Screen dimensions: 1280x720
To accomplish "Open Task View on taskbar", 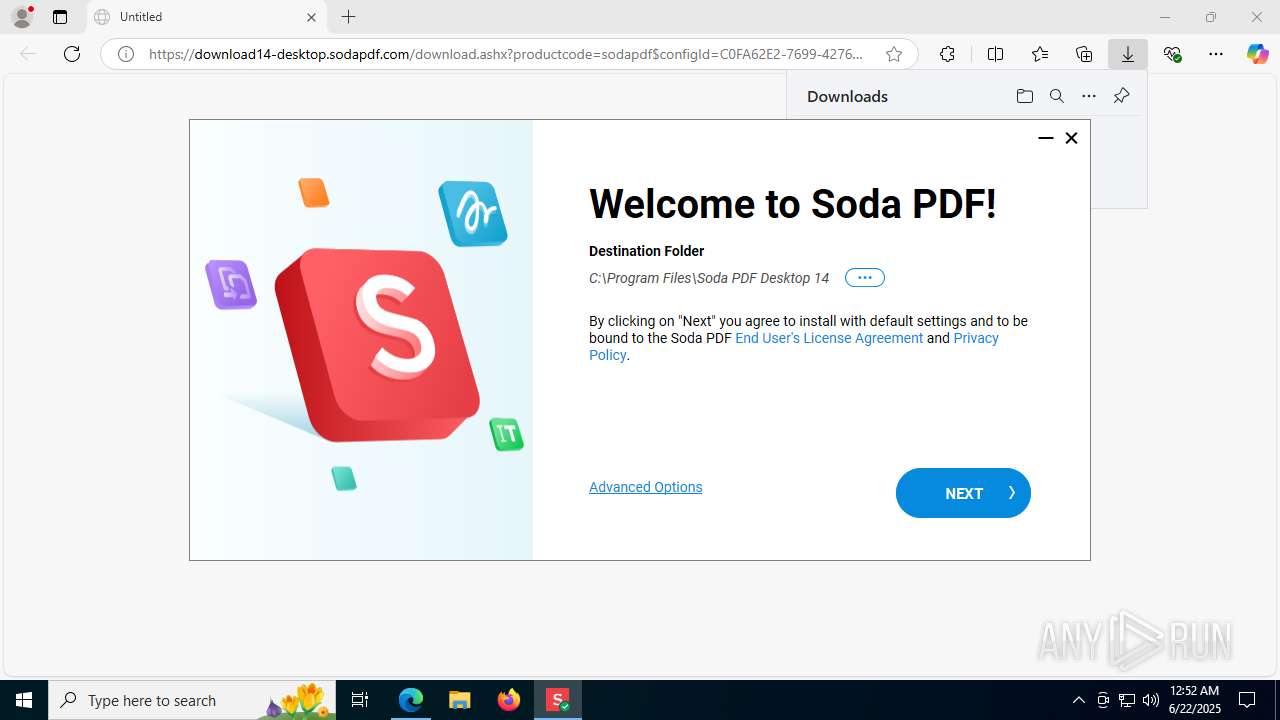I will 360,700.
